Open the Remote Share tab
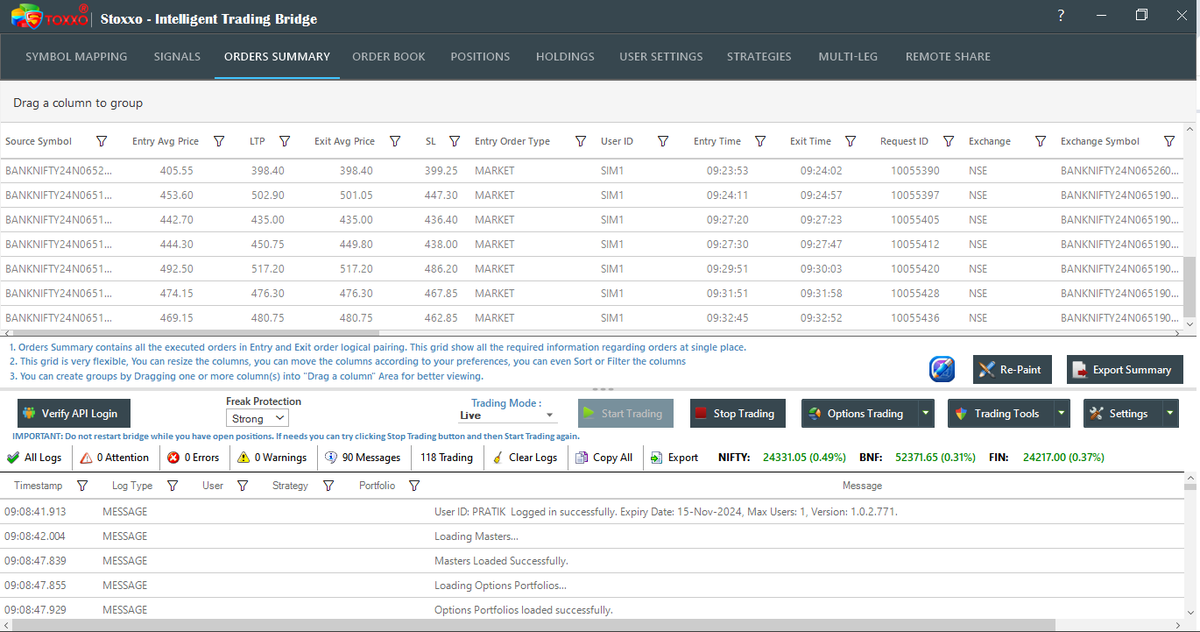1200x632 pixels. click(948, 56)
